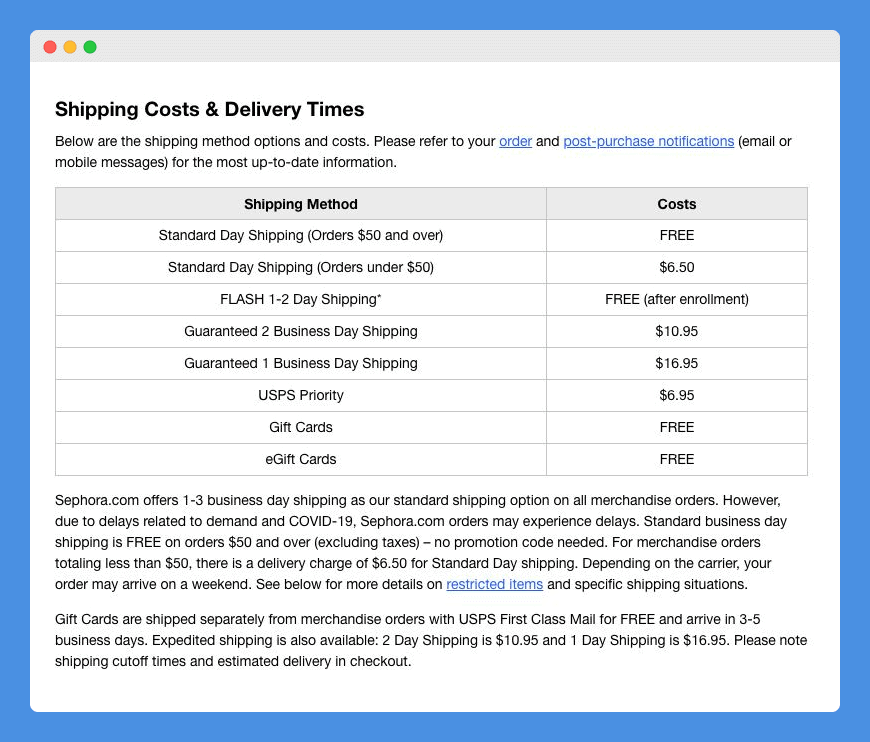Select the '$16.95' cost cell
Screen dimensions: 870x742
tap(676, 364)
